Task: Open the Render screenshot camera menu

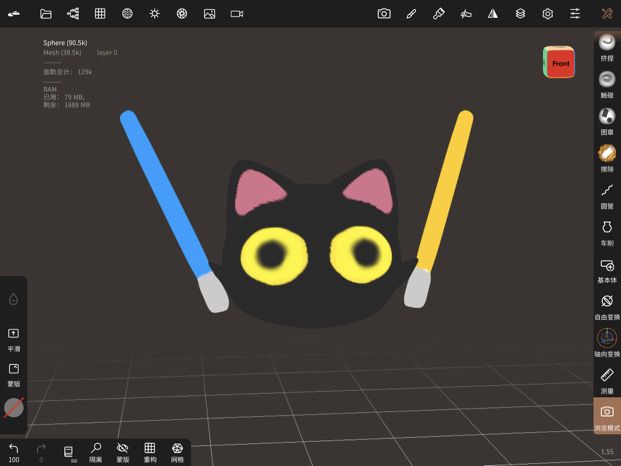Action: tap(384, 14)
